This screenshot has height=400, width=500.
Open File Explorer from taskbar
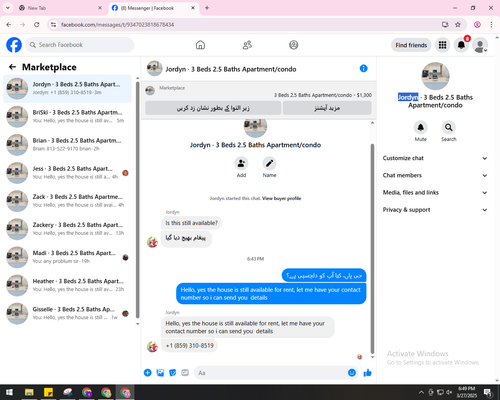tap(29, 392)
